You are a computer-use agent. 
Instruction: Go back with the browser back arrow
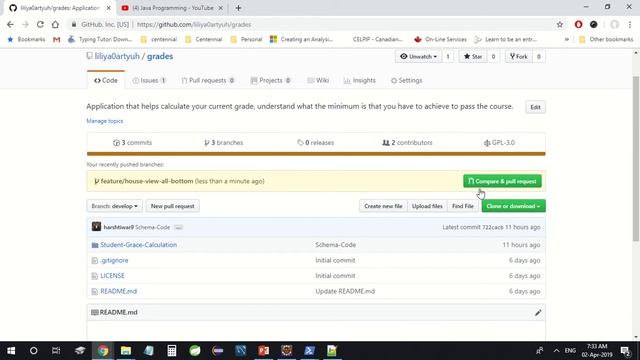tap(10, 24)
